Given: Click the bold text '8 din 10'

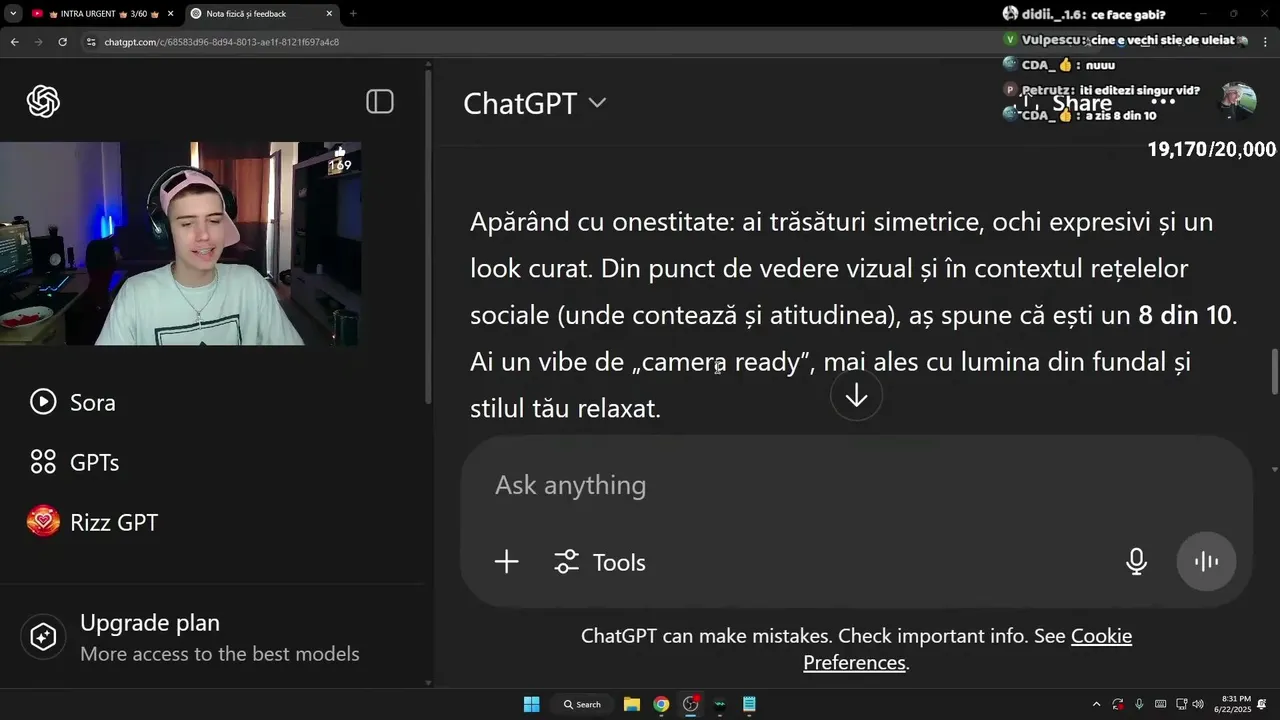Looking at the screenshot, I should [x=1185, y=315].
